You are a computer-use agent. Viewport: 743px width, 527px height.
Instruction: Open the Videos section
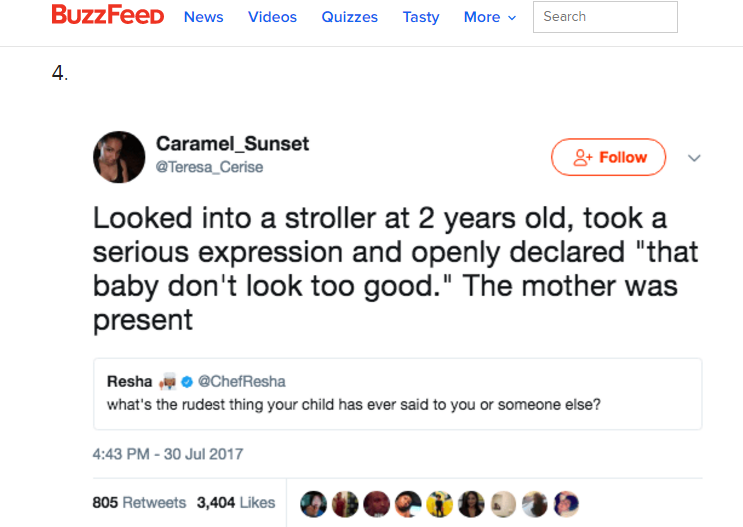tap(272, 17)
